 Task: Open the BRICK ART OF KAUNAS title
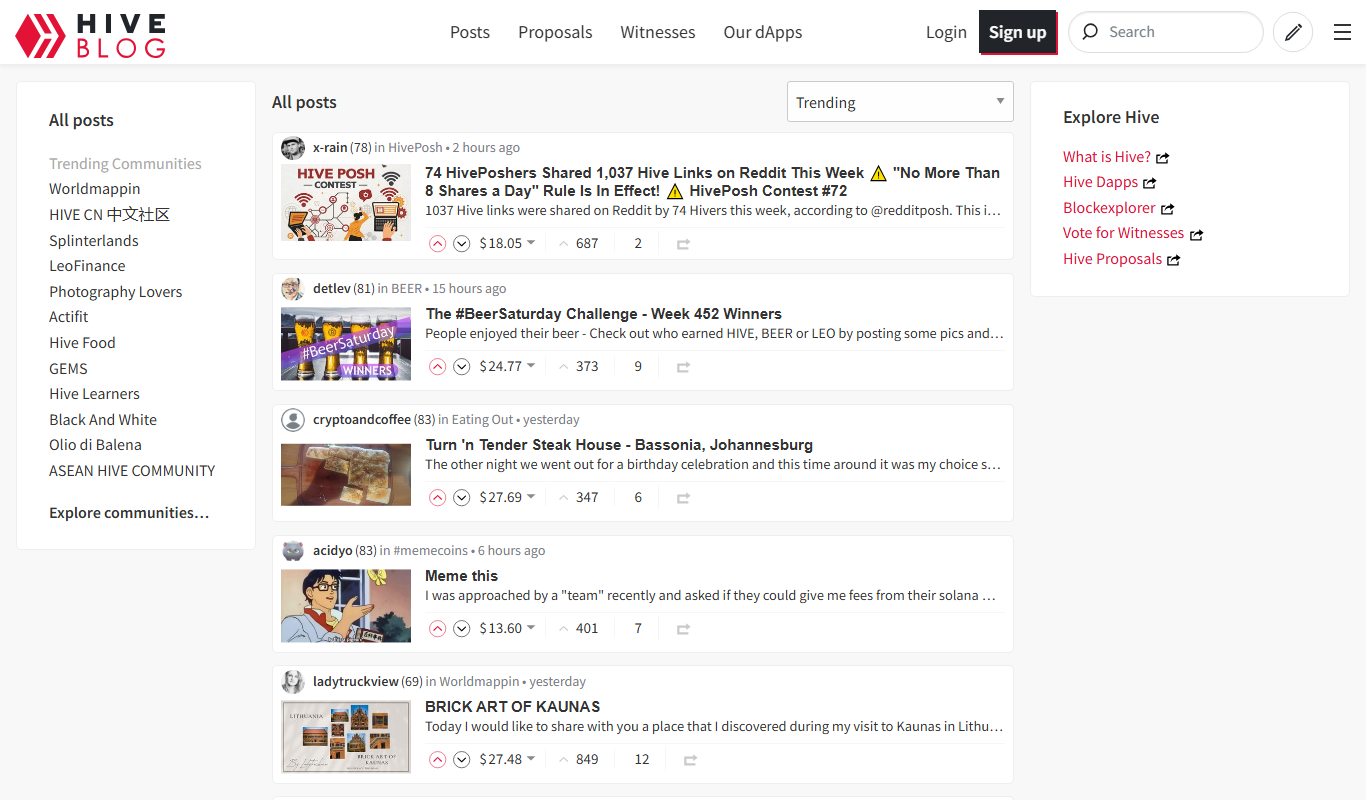click(x=512, y=707)
